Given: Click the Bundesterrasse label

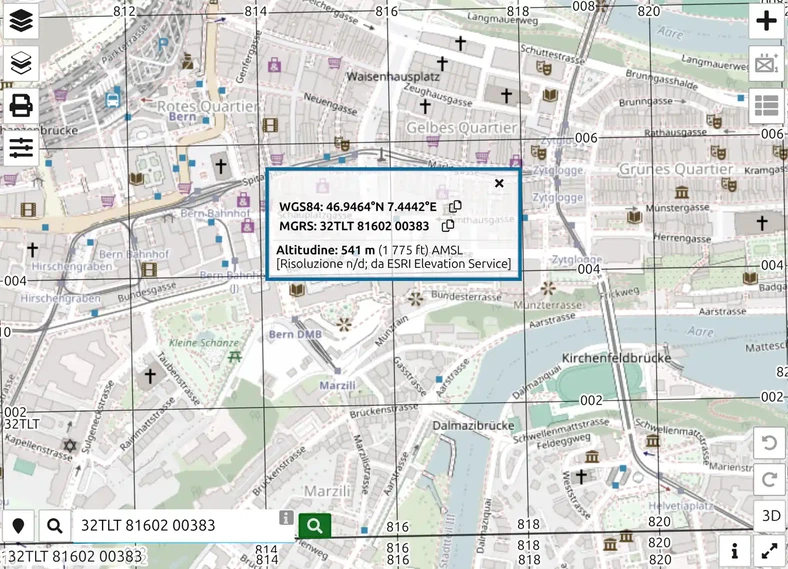Looking at the screenshot, I should (x=466, y=296).
